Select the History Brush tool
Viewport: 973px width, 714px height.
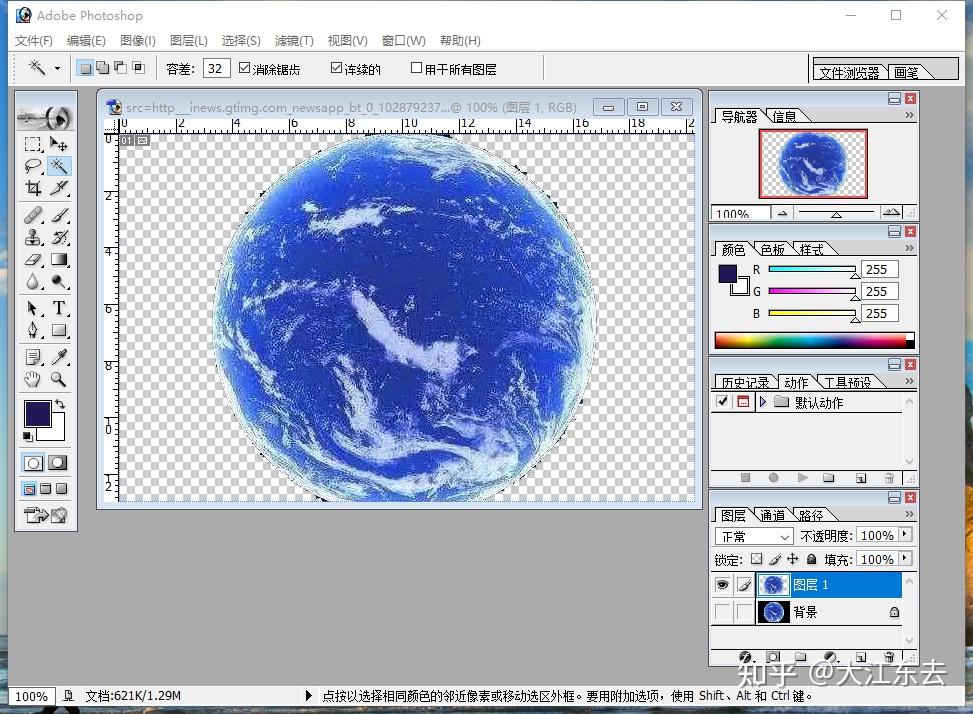pyautogui.click(x=59, y=237)
